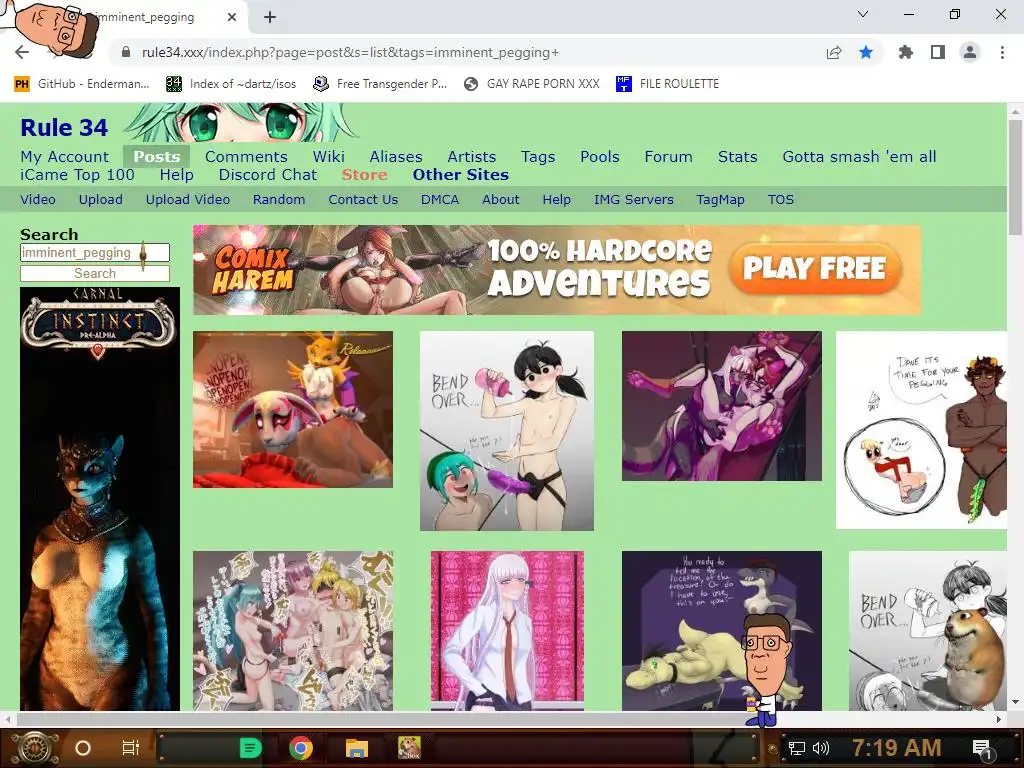The width and height of the screenshot is (1024, 768).
Task: Open the DMCA page
Action: (x=440, y=200)
